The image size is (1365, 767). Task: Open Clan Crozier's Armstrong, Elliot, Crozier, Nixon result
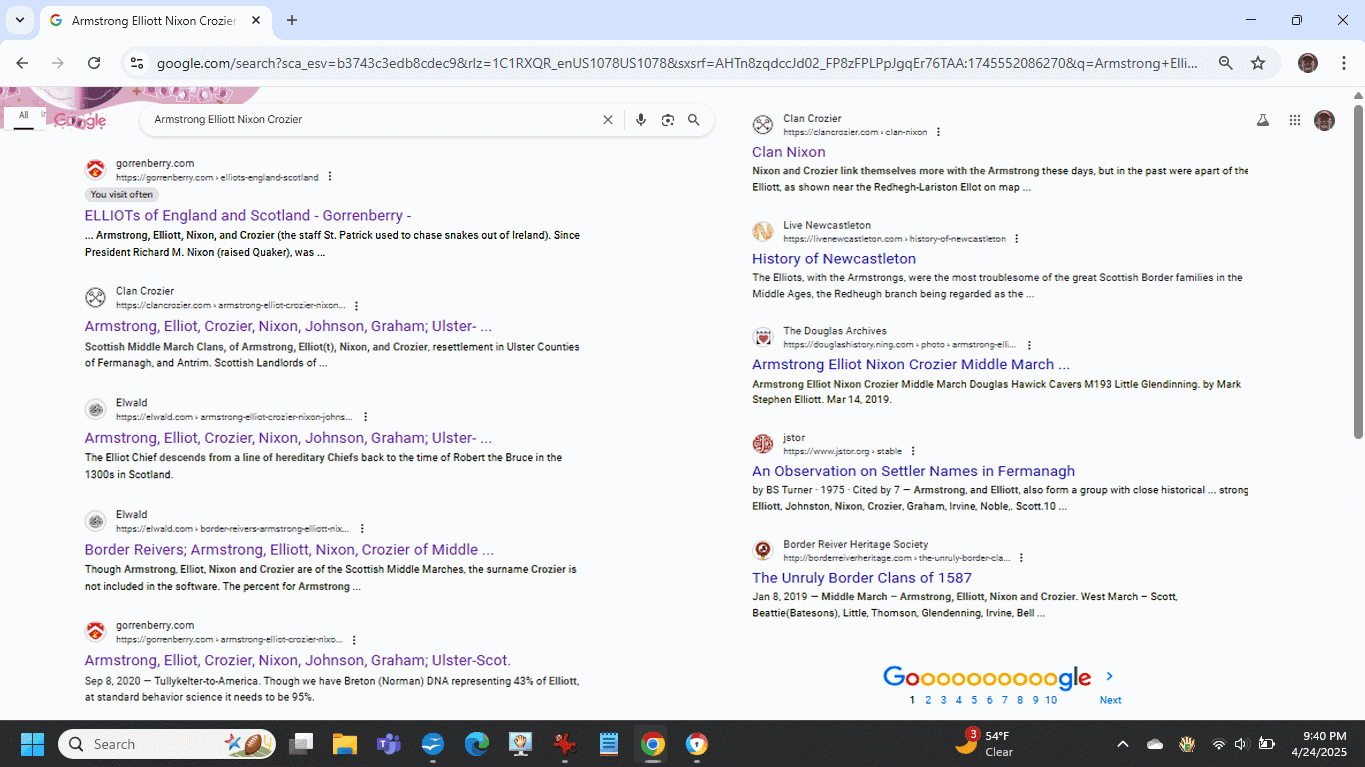(x=288, y=326)
